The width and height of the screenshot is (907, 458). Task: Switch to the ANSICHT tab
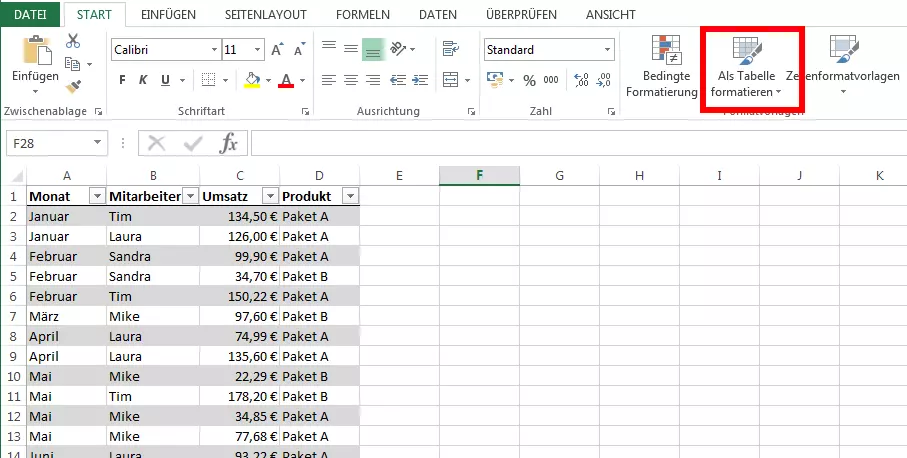611,14
